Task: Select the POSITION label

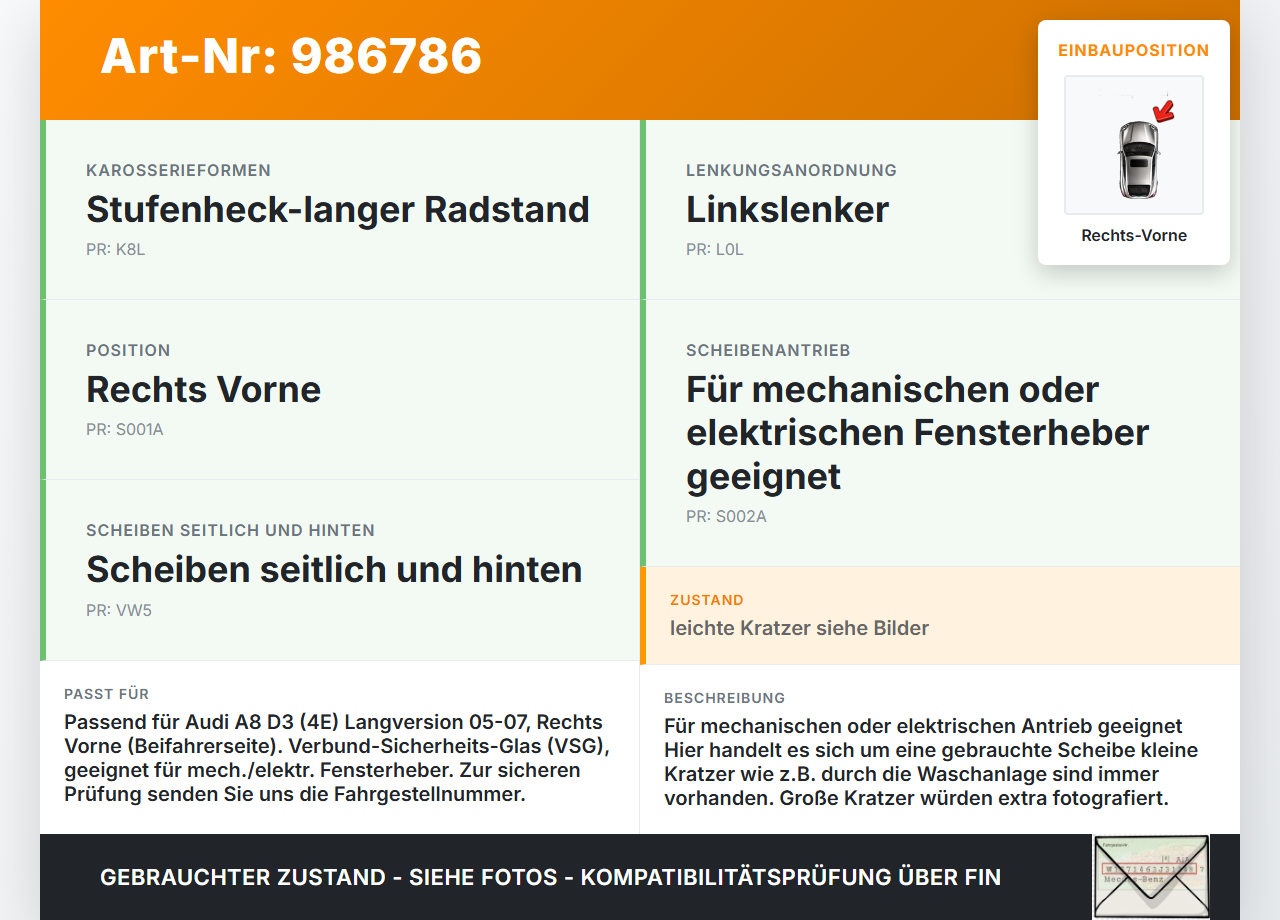Action: tap(128, 350)
